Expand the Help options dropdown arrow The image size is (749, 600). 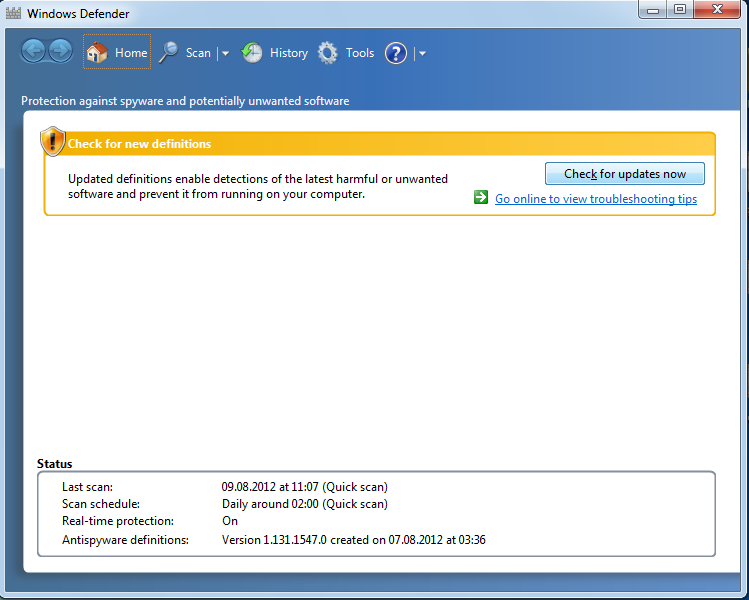pos(422,54)
